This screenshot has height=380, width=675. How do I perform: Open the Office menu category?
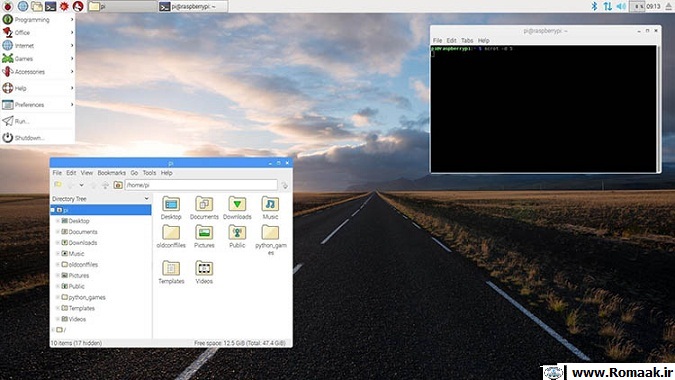click(x=37, y=32)
